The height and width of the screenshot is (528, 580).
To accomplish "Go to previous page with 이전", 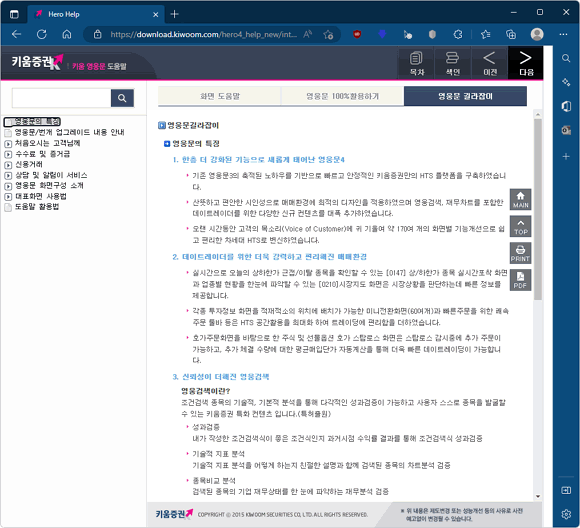I will click(x=489, y=63).
